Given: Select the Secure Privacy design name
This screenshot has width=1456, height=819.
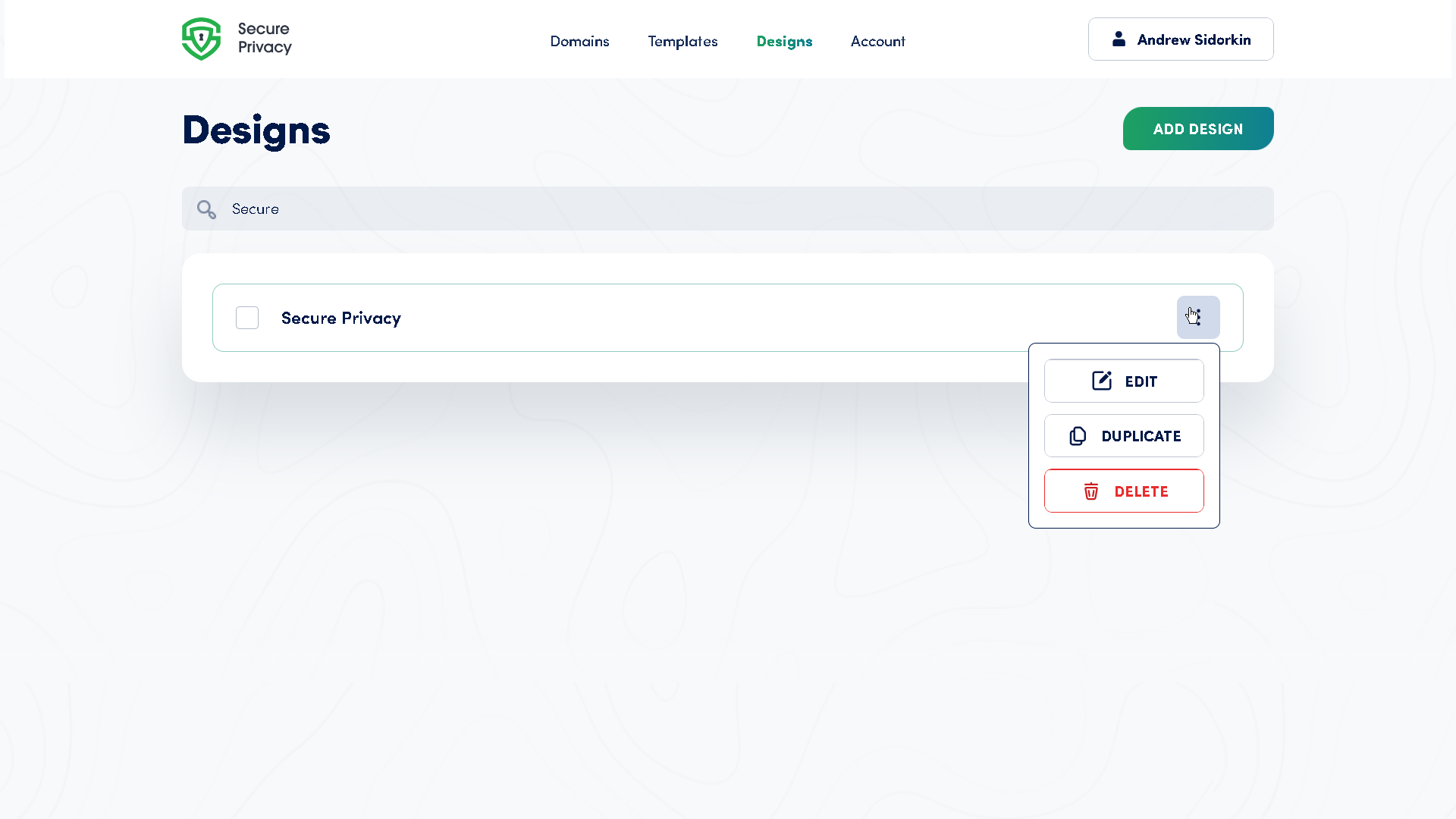Looking at the screenshot, I should point(340,318).
